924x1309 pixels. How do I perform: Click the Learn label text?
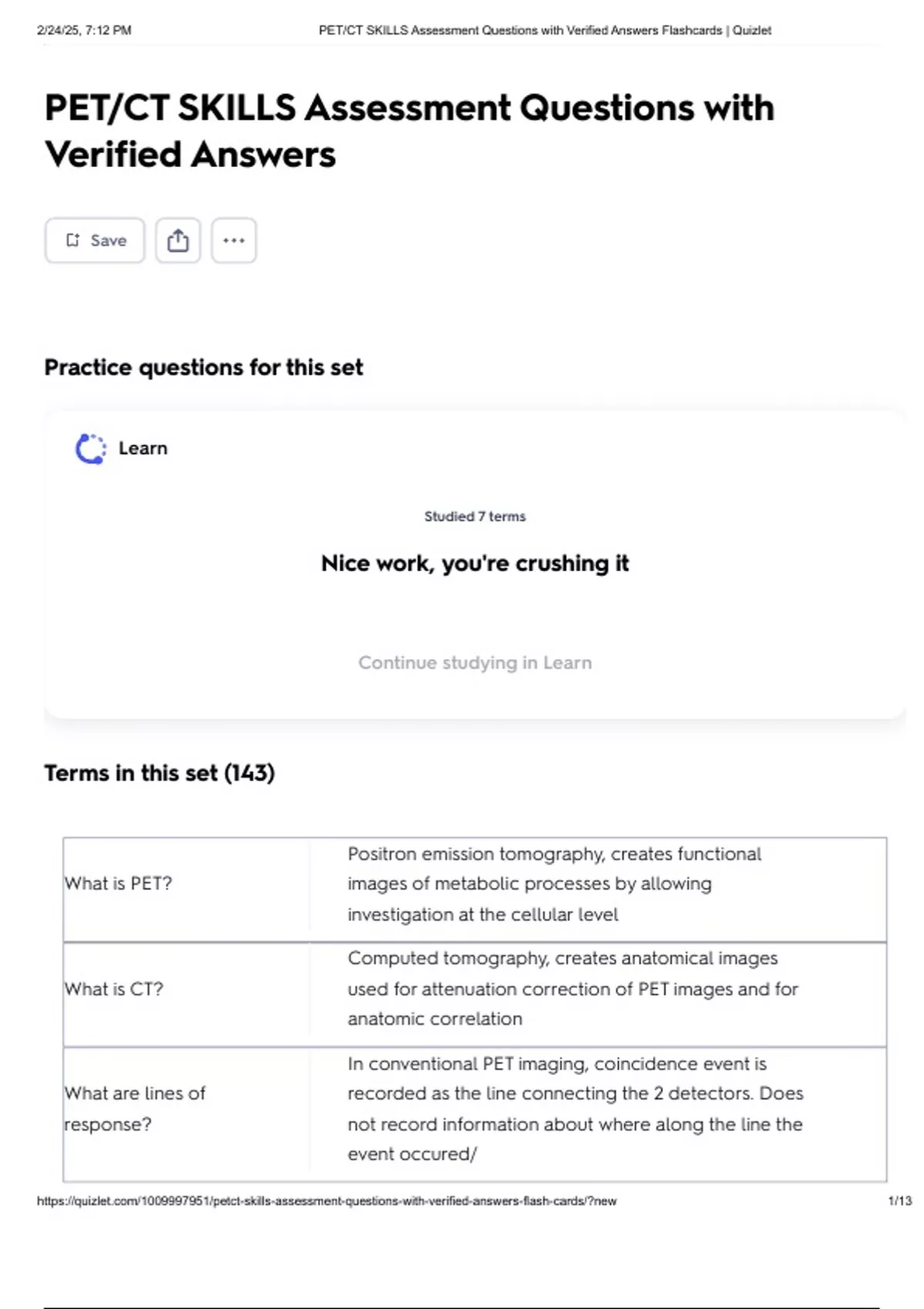(142, 448)
